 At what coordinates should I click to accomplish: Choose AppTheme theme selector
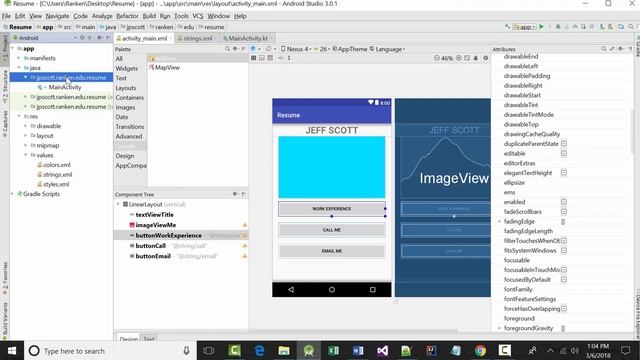point(349,49)
